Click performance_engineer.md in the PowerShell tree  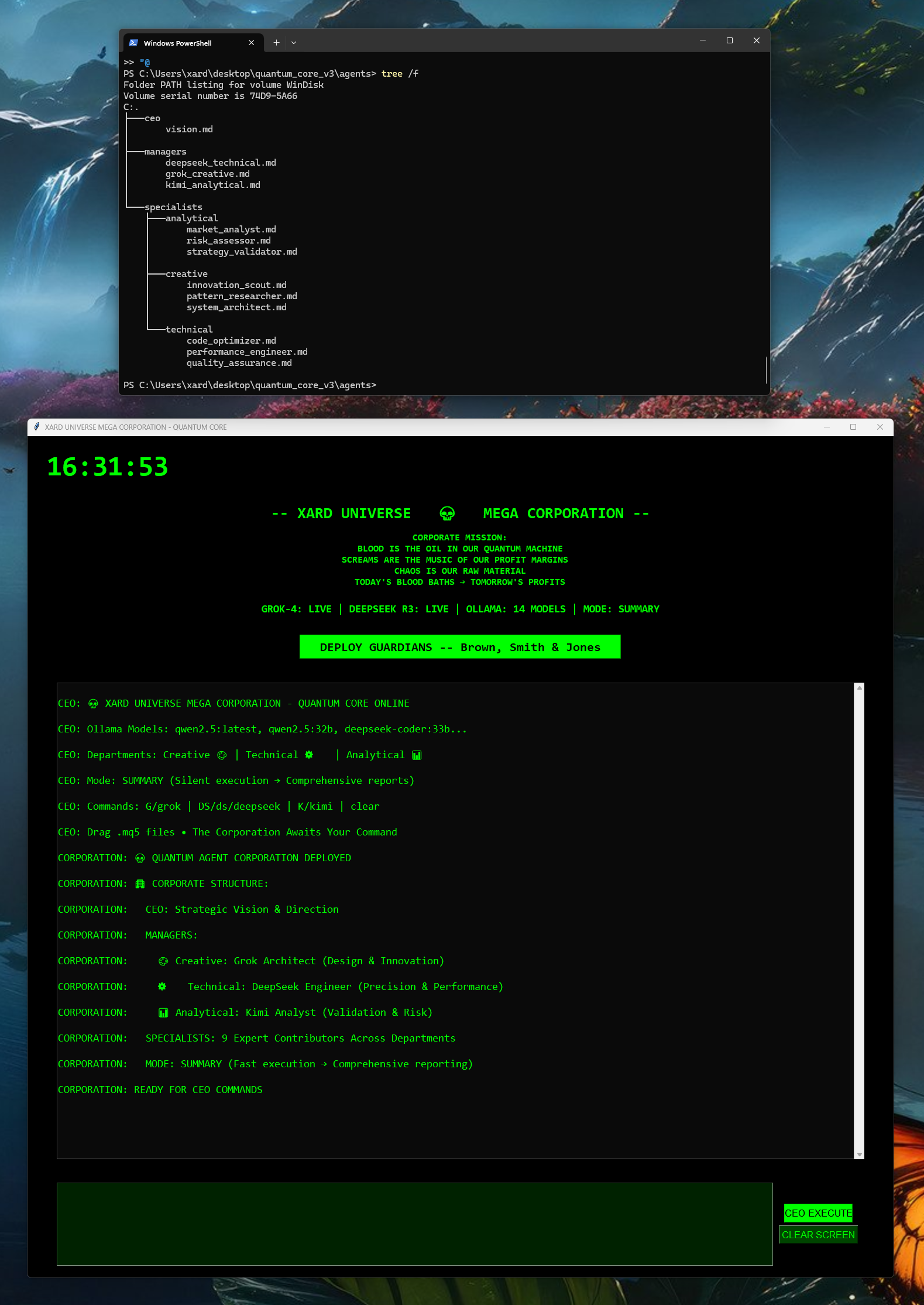pos(247,352)
